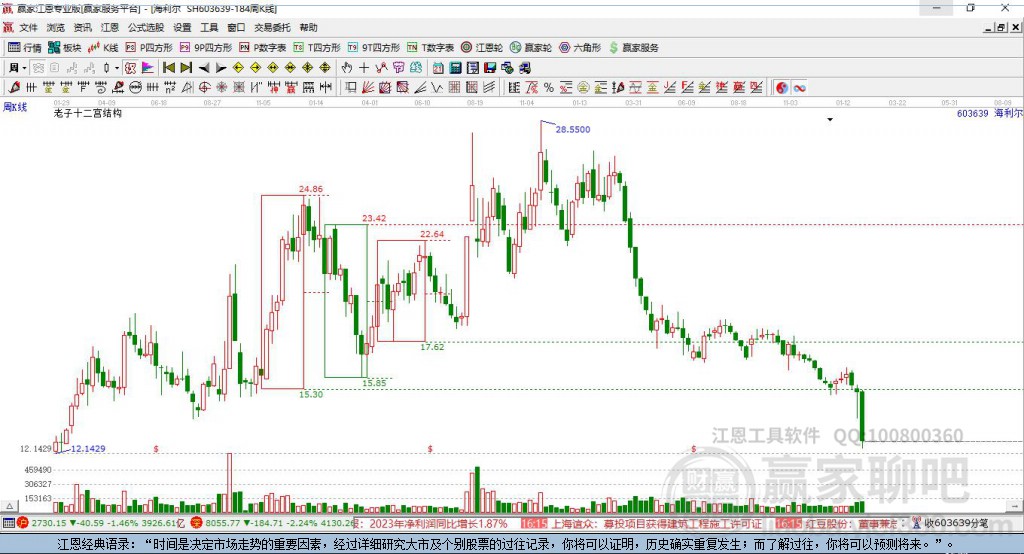Viewport: 1024px width, 554px height.
Task: Toggle the colored flag indicator icon
Action: coord(148,67)
